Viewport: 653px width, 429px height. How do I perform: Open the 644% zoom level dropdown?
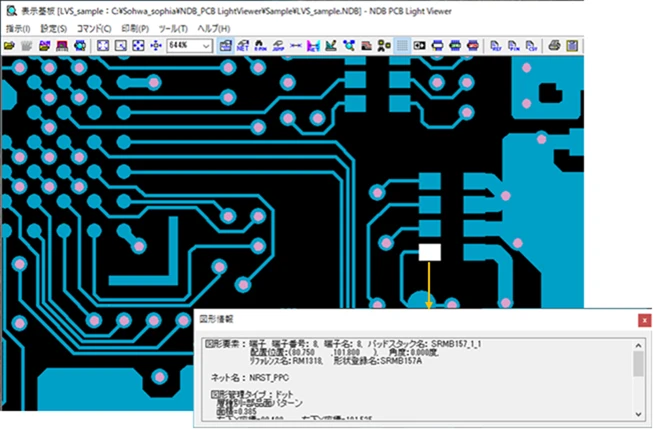click(x=205, y=46)
